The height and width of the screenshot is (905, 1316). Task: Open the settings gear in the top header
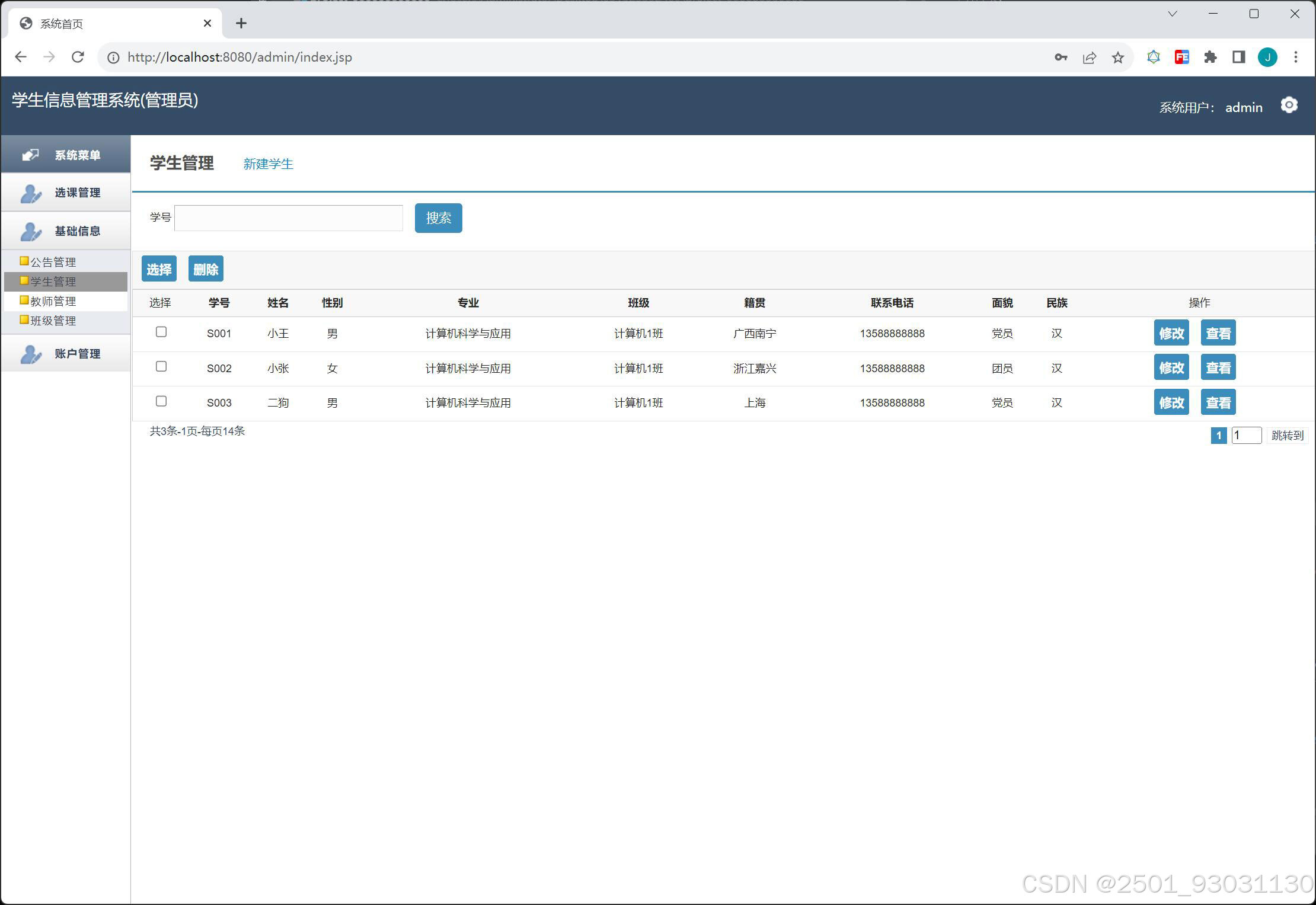1289,105
